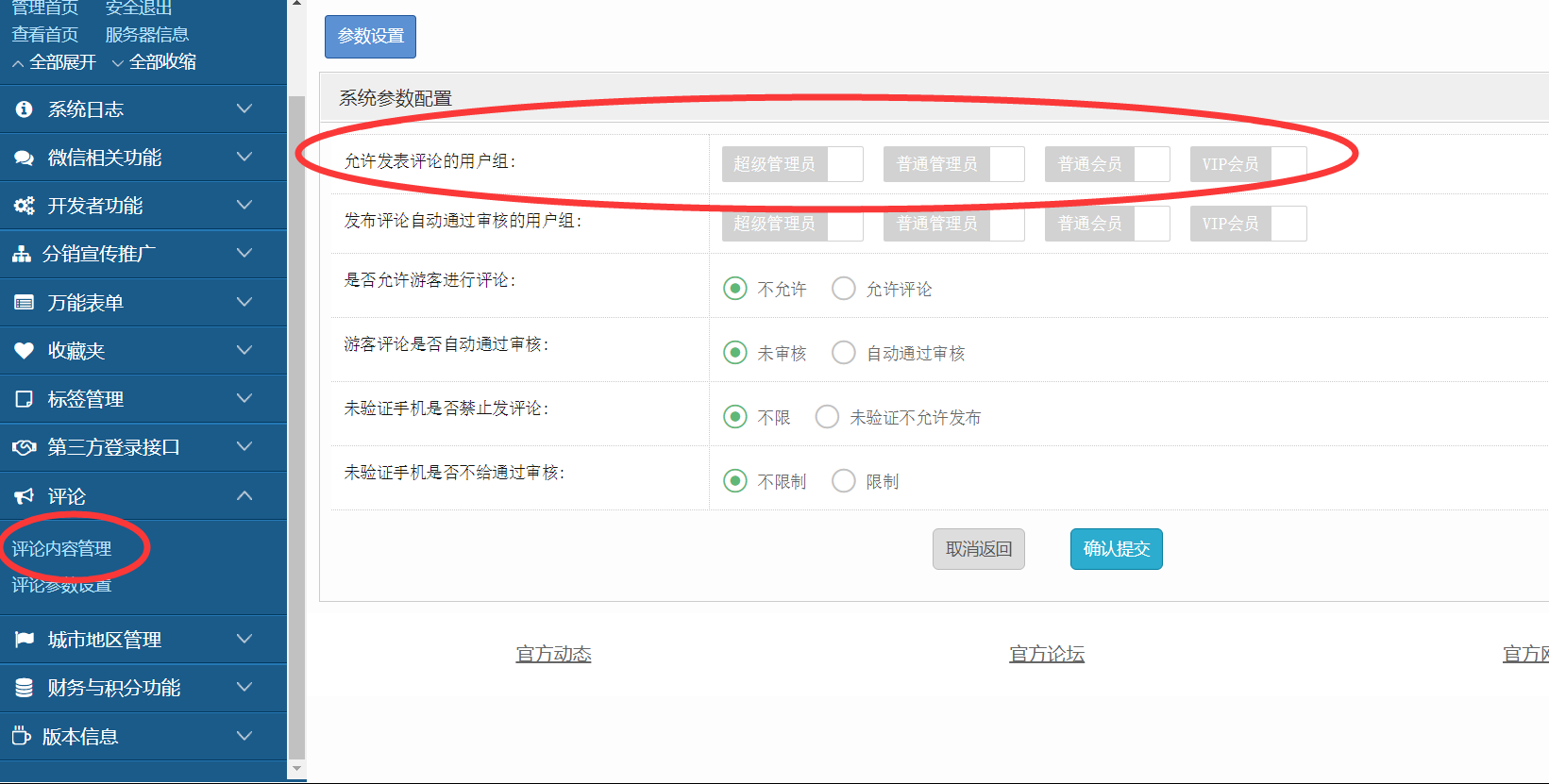Click the flag icon beside 城市地区管理

coord(25,640)
